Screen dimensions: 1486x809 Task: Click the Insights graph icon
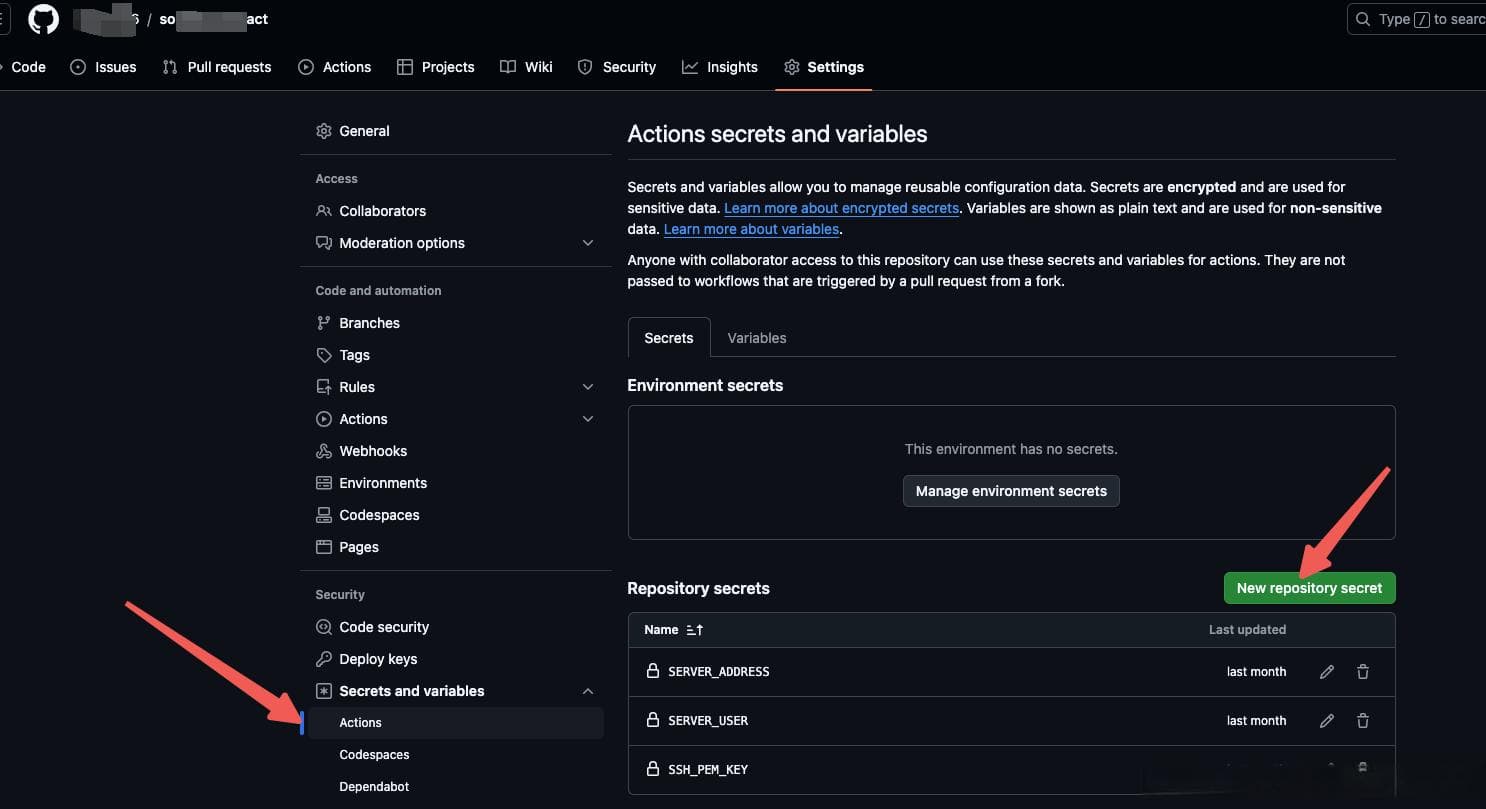click(x=690, y=67)
